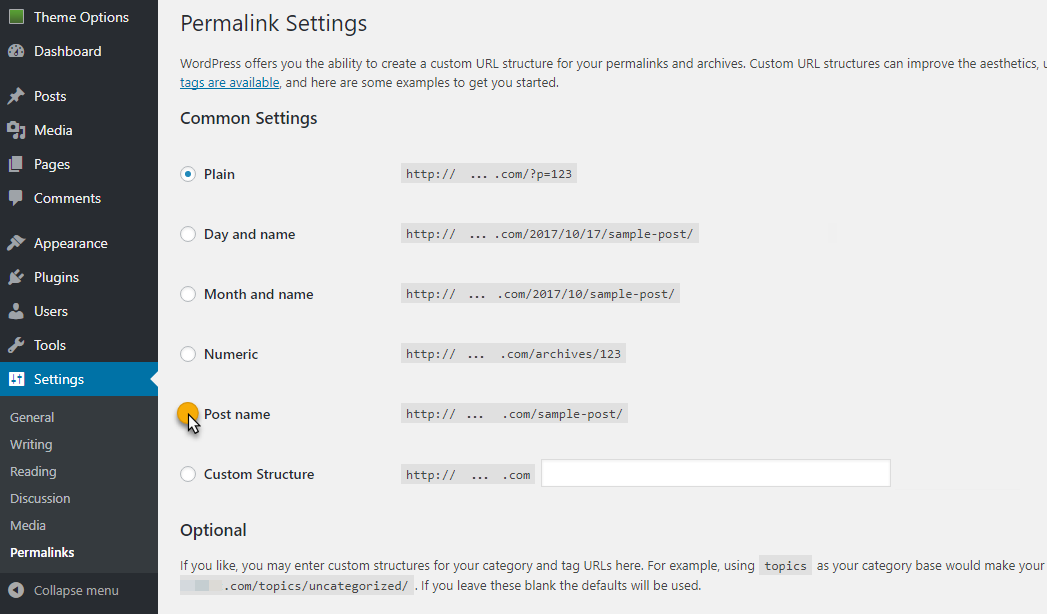Switch to Discussion settings
The height and width of the screenshot is (614, 1047).
click(40, 498)
